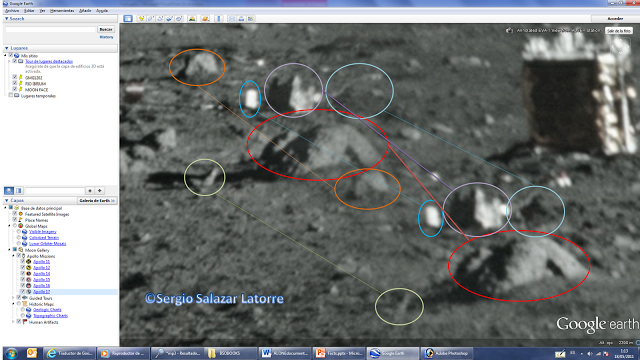Screen dimensions: 640x360
Task: Open the History link
Action: (x=107, y=37)
